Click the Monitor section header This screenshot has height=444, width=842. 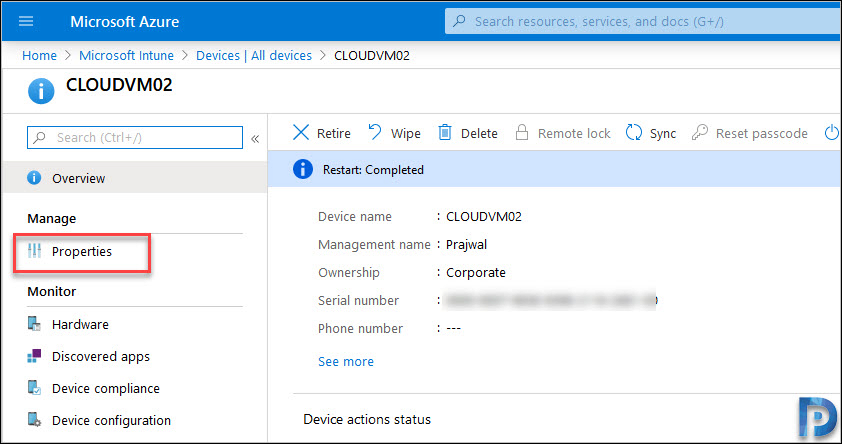coord(52,292)
